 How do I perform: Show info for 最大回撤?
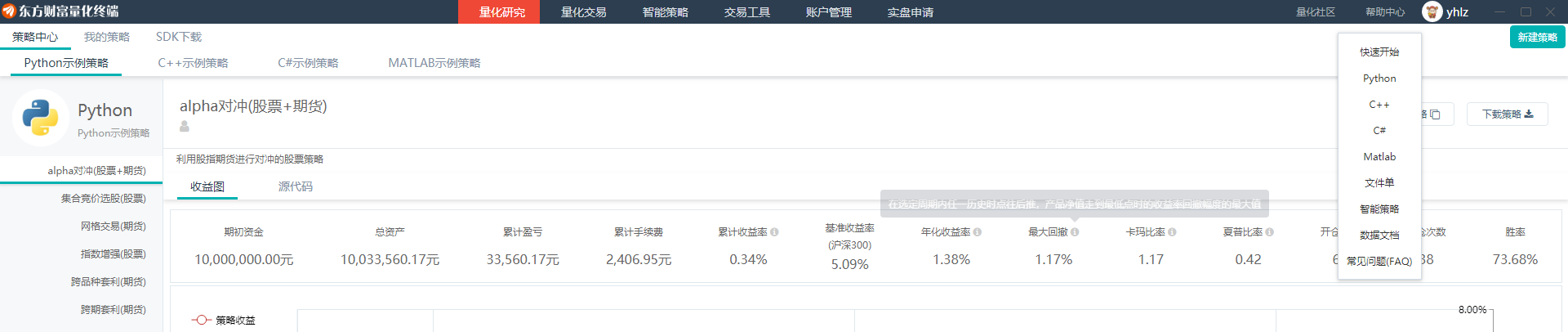[1075, 232]
